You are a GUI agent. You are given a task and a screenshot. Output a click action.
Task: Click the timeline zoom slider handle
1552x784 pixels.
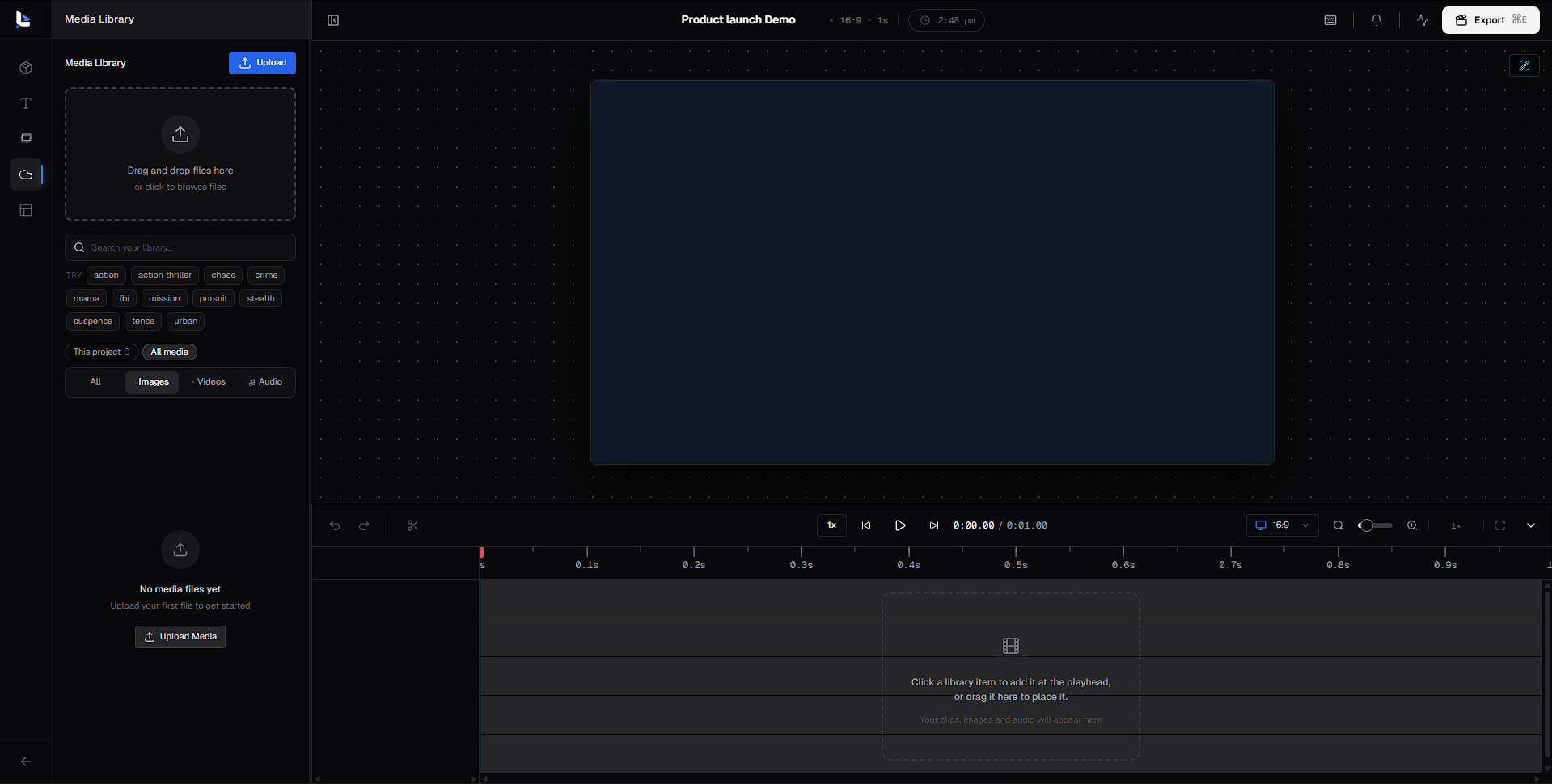pos(1366,525)
